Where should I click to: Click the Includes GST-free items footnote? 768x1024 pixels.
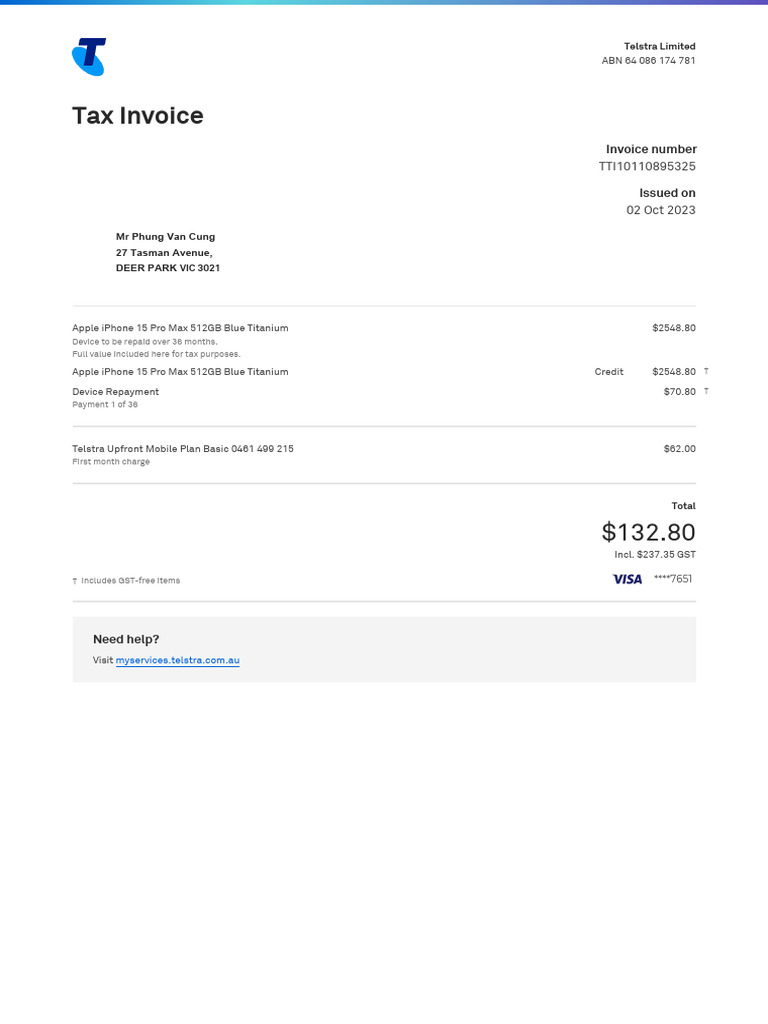[130, 581]
